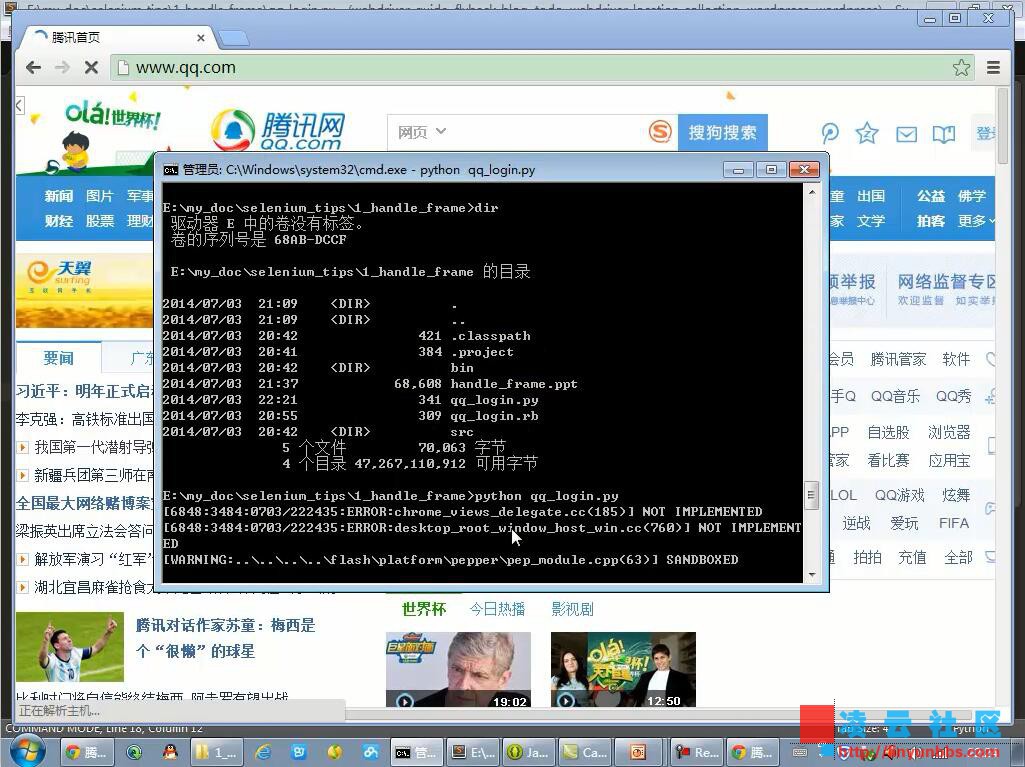Click the 搜狗搜索 search button
Image resolution: width=1025 pixels, height=767 pixels.
pyautogui.click(x=722, y=133)
